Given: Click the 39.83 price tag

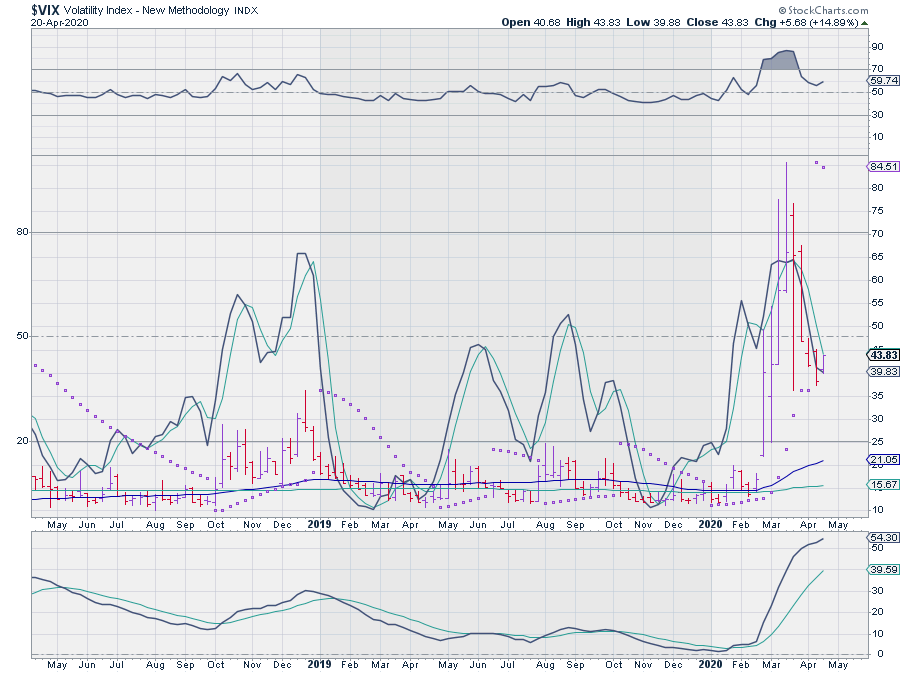Looking at the screenshot, I should pyautogui.click(x=882, y=371).
